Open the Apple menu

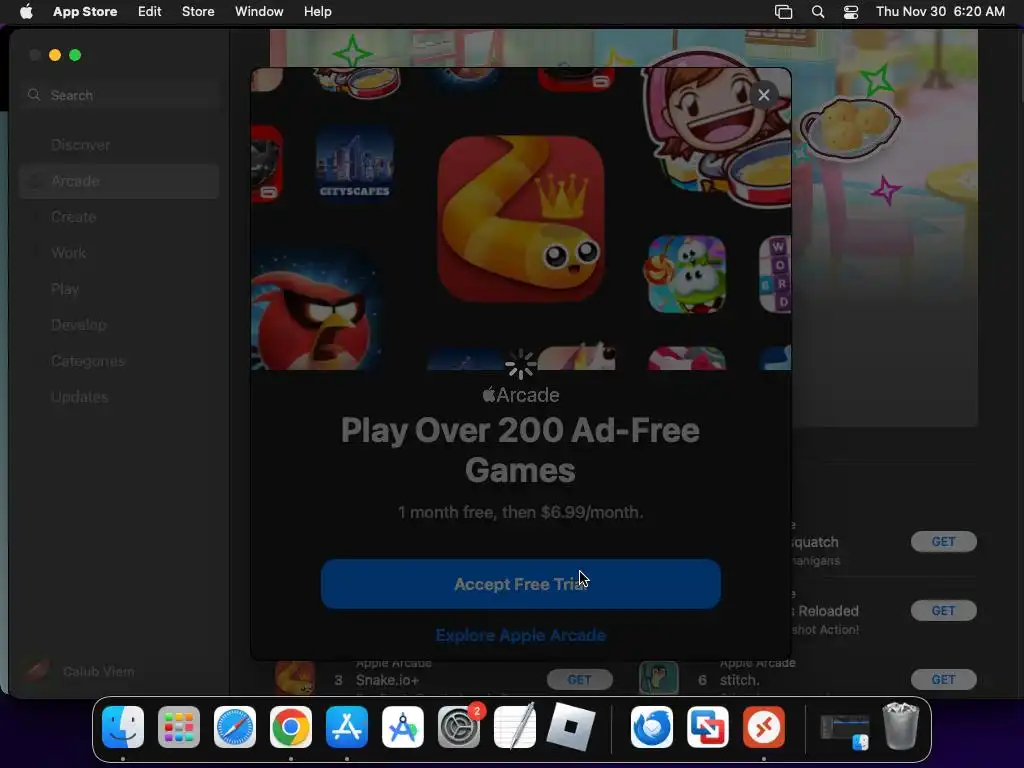[26, 11]
